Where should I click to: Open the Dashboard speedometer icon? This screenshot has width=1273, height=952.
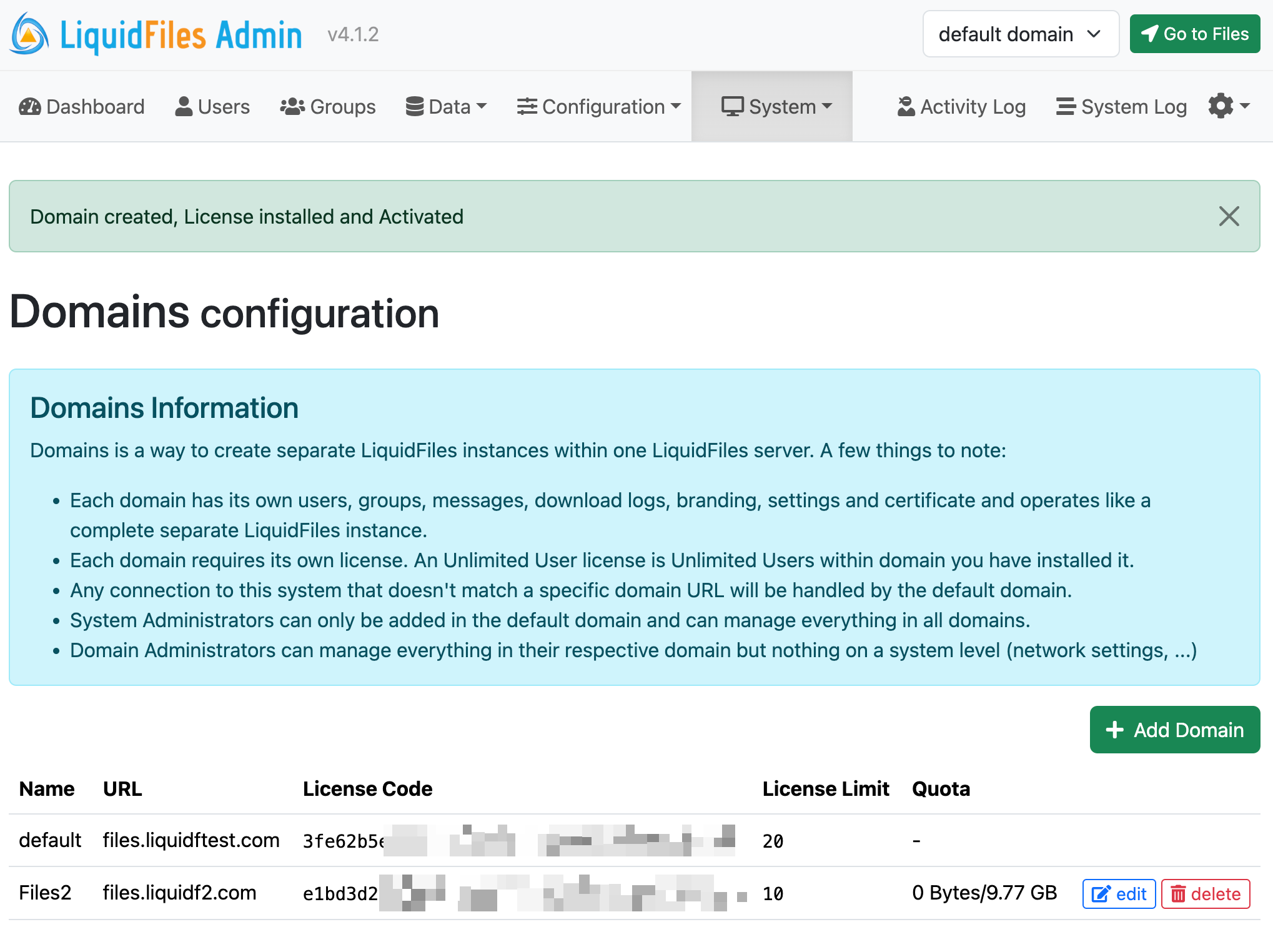(31, 106)
